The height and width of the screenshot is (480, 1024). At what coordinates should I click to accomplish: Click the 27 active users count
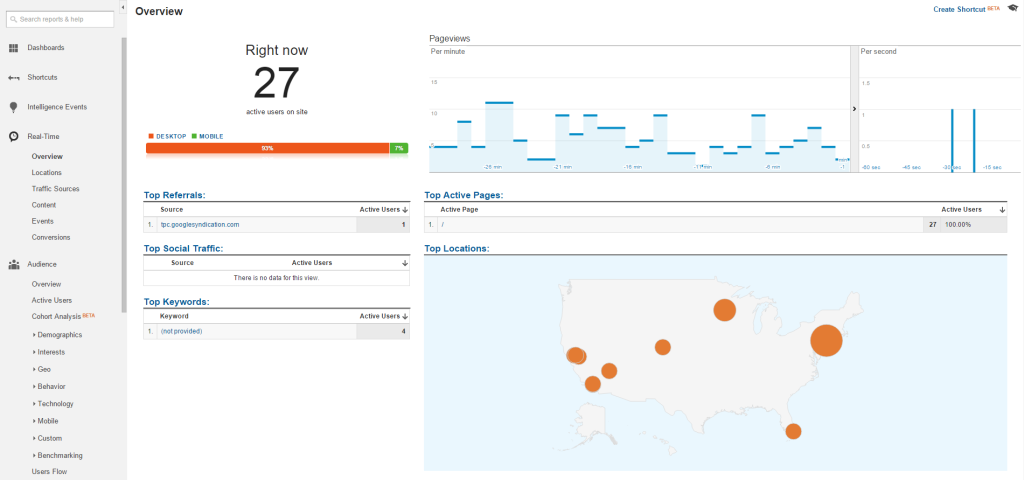point(276,83)
